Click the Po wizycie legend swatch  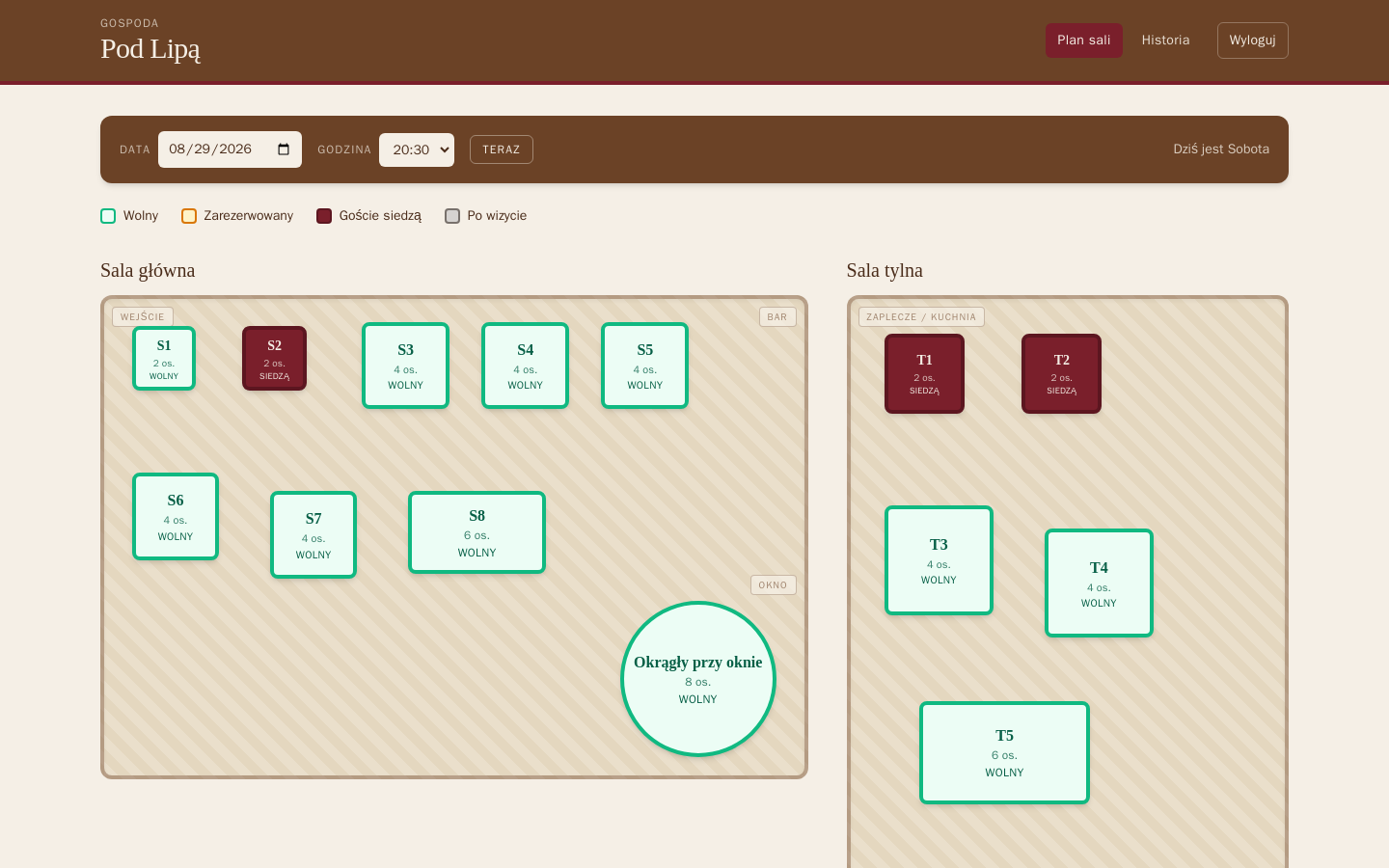coord(452,216)
